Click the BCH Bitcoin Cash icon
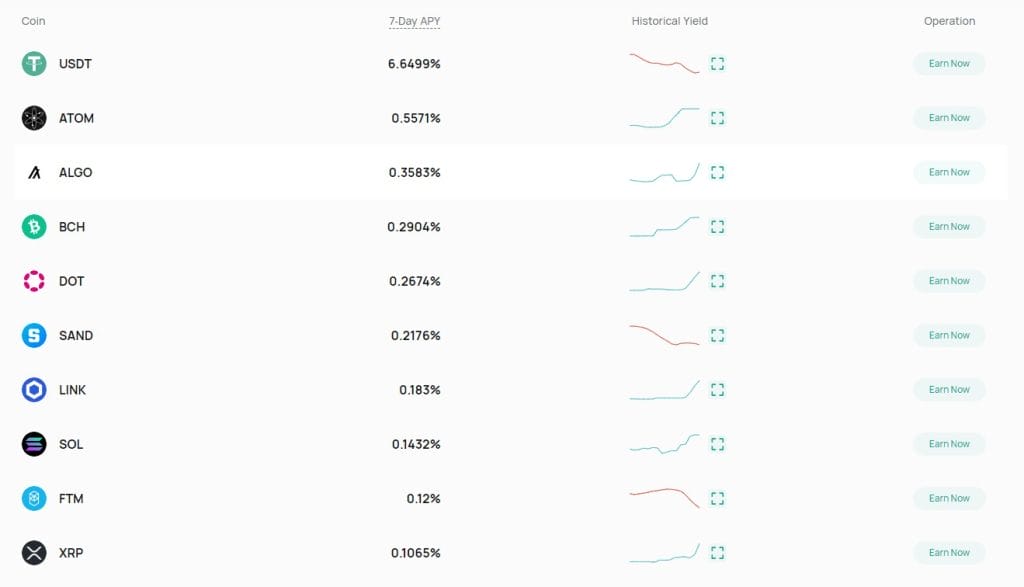This screenshot has height=587, width=1024. tap(35, 226)
